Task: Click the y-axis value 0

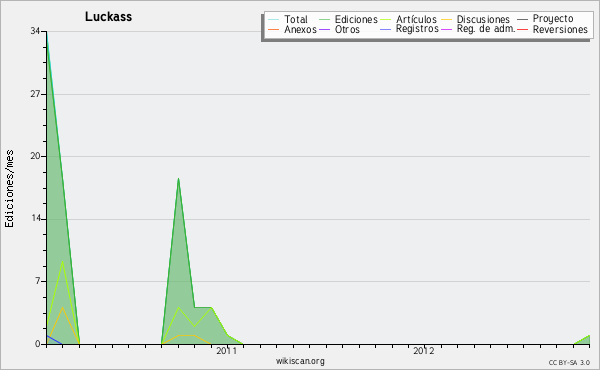Action: point(38,344)
